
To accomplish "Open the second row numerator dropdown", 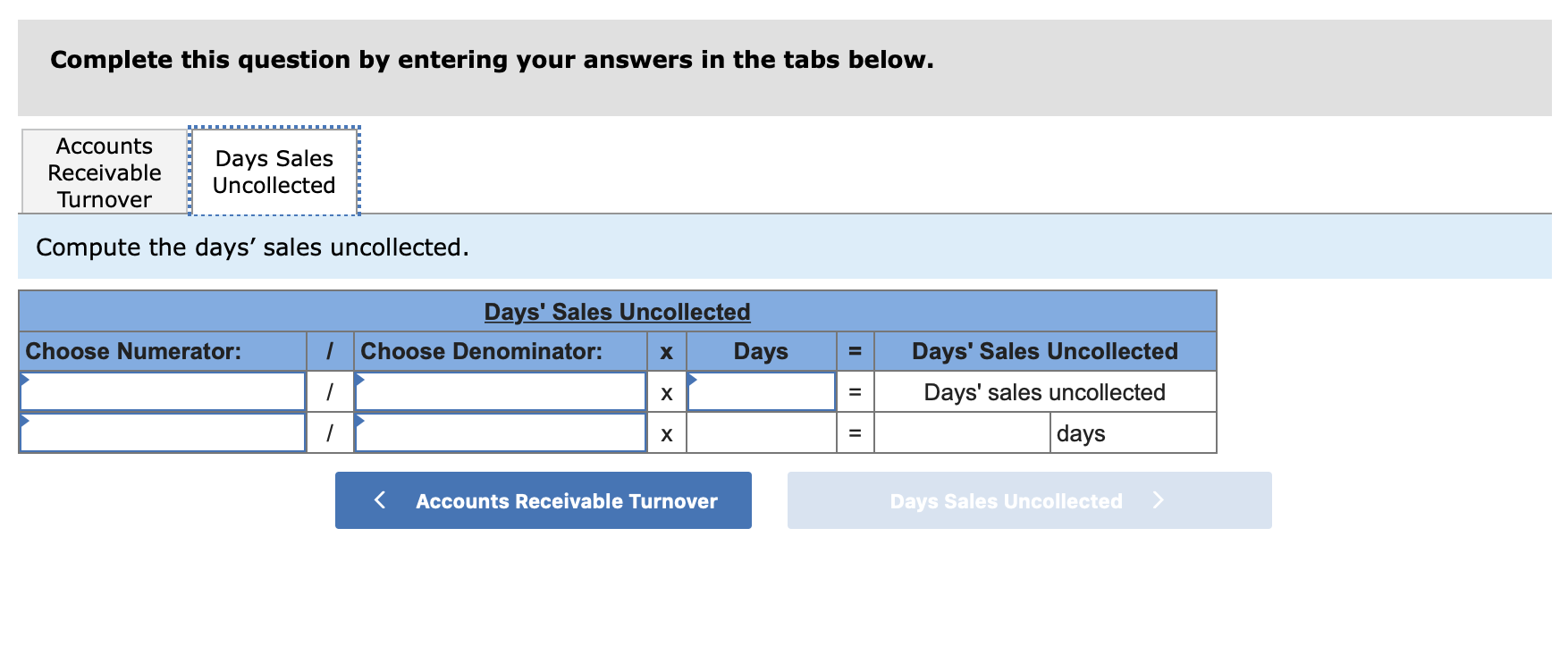I will [x=163, y=432].
